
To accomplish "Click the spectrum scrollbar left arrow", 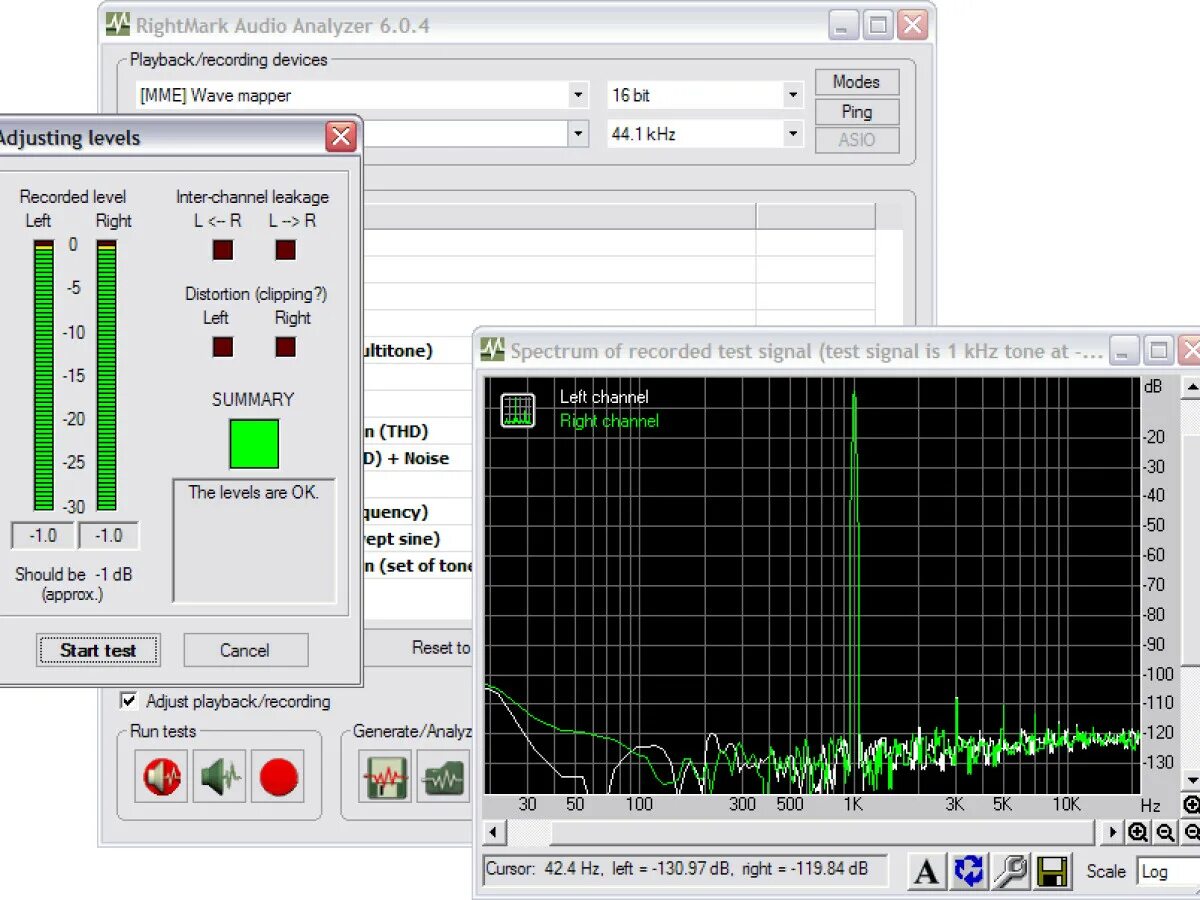I will click(493, 832).
